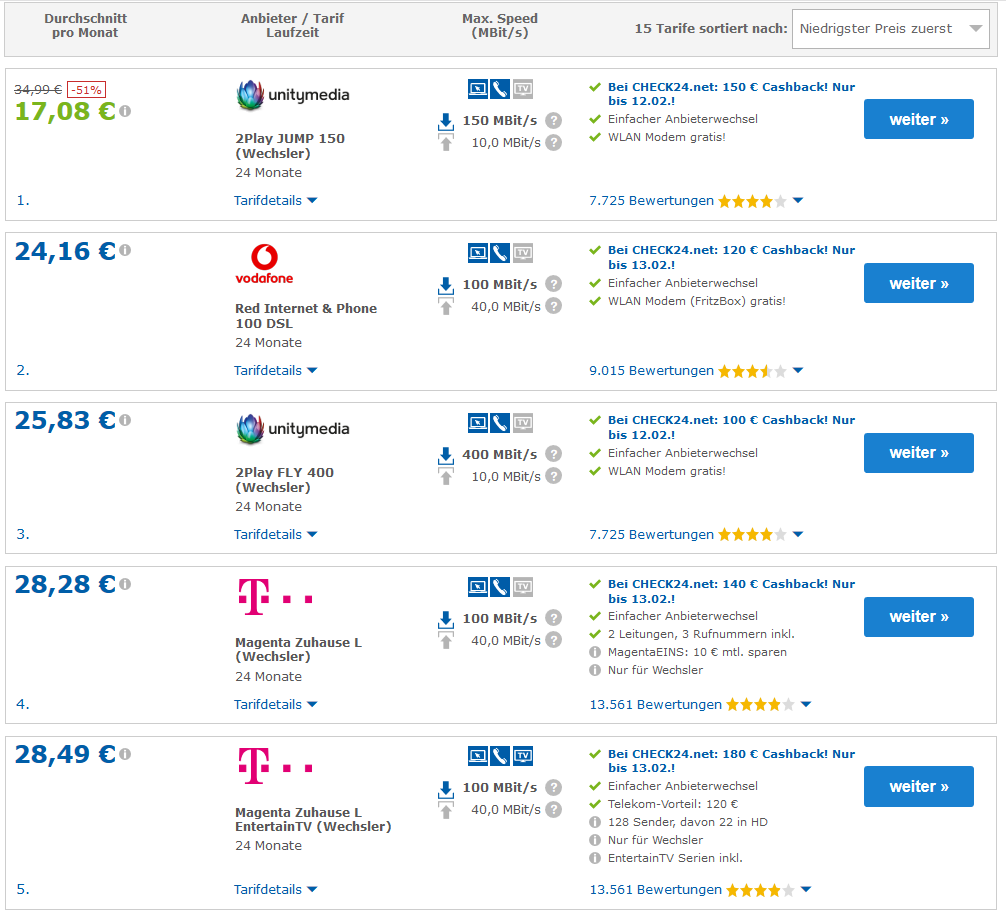
Task: Click tariff name 'Red Internet & Phone 100 DSL'
Action: 306,316
